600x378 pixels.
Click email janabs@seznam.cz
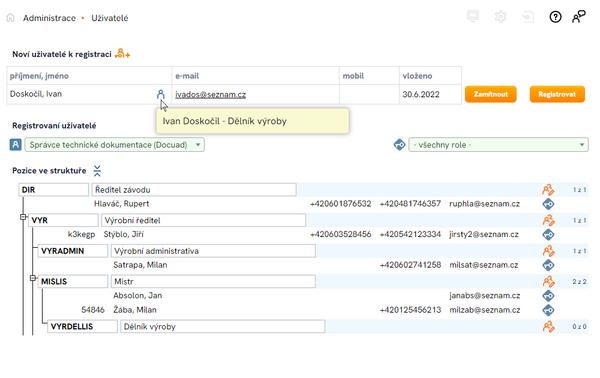pyautogui.click(x=484, y=296)
